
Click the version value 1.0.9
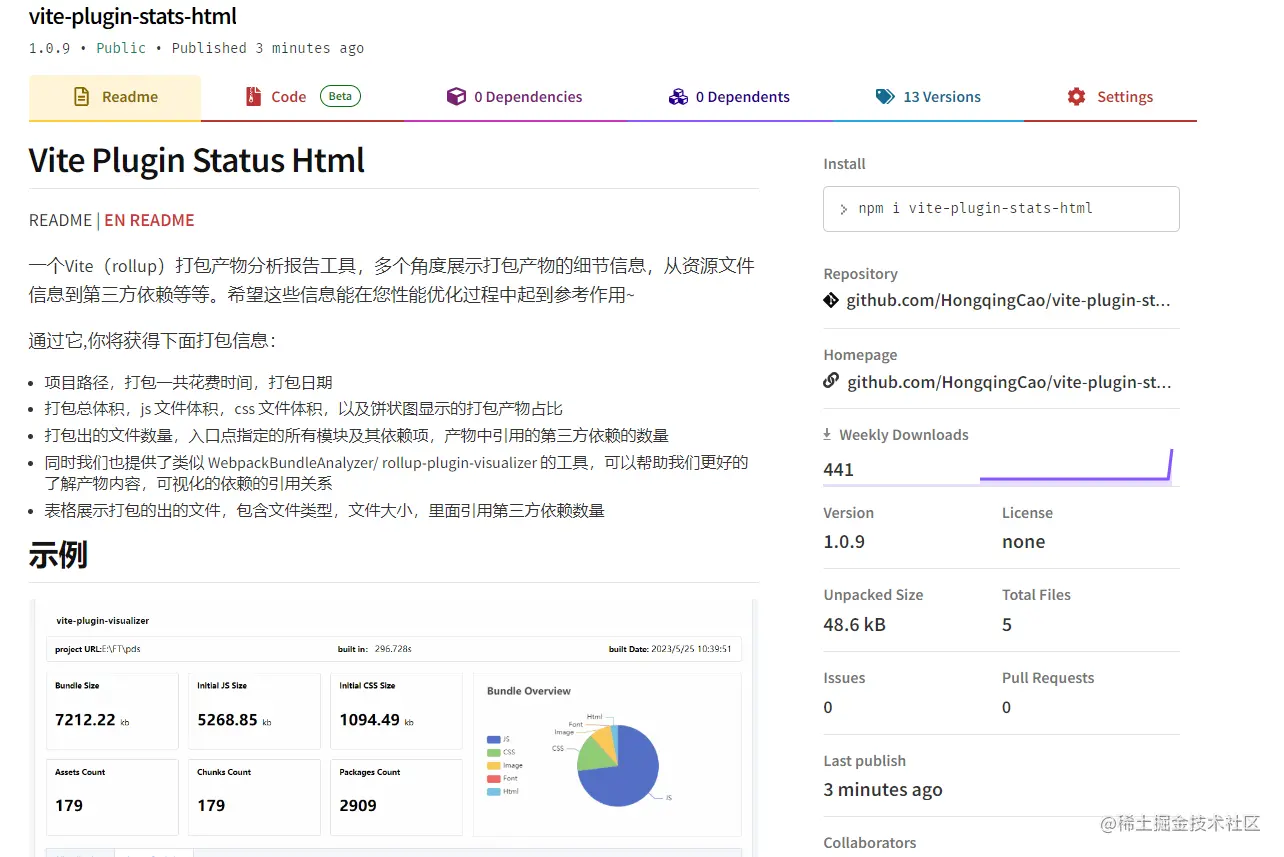click(x=844, y=541)
